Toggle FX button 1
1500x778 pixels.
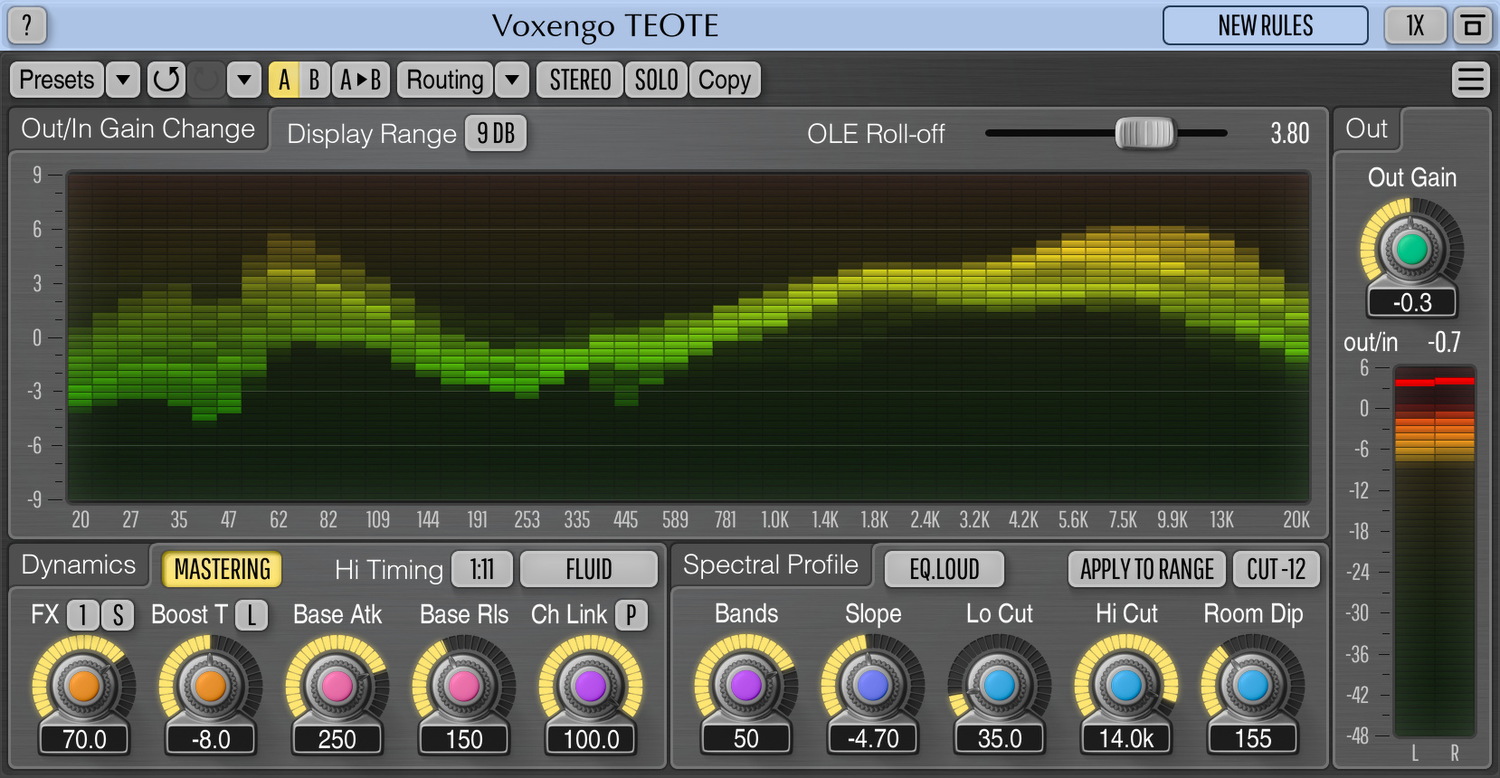click(x=83, y=615)
